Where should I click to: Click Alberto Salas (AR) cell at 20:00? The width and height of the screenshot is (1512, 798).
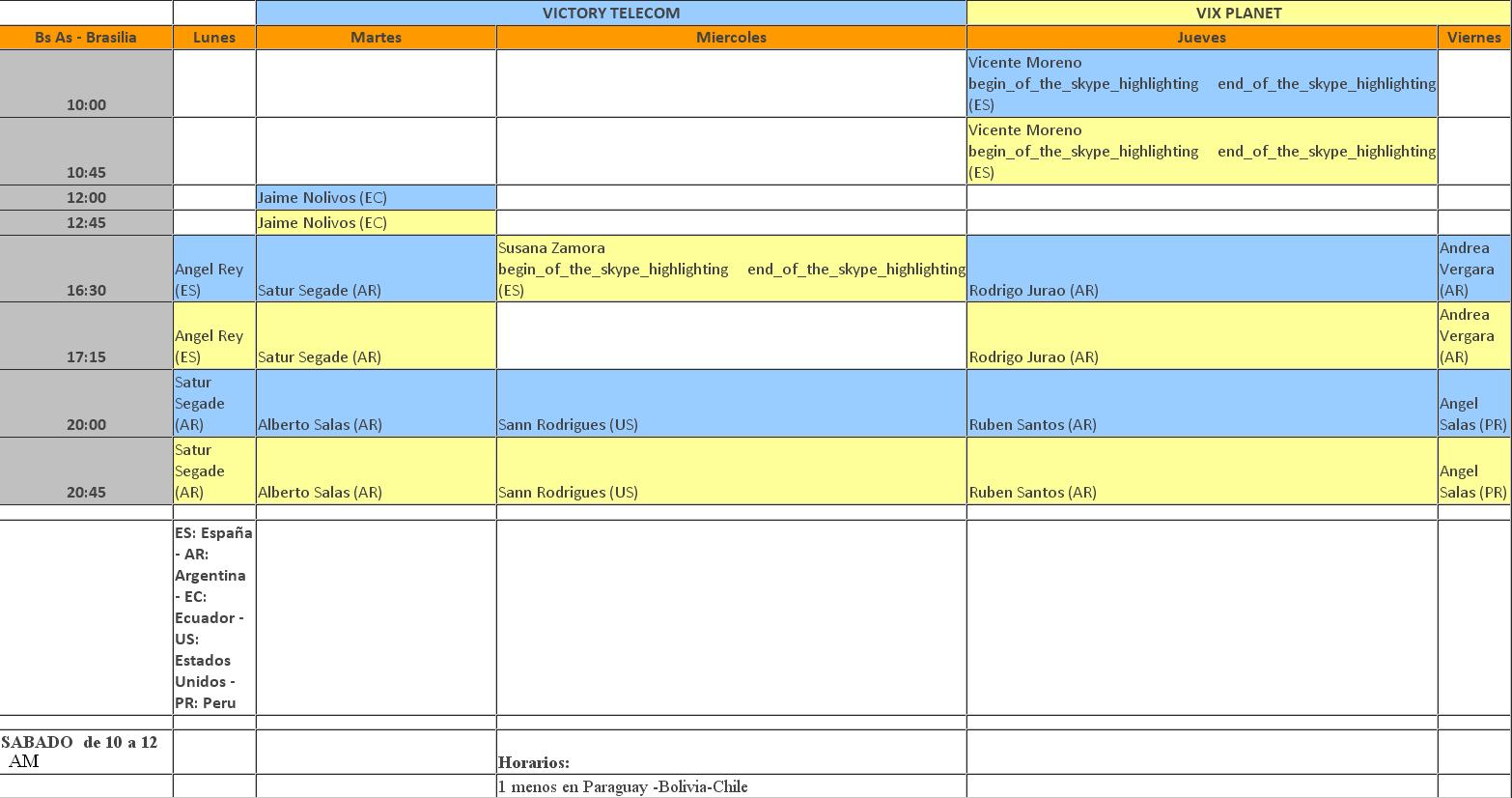tap(376, 403)
